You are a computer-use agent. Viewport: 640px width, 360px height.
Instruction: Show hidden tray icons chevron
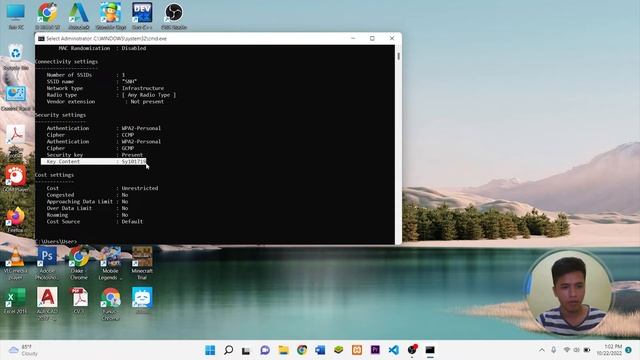click(542, 350)
